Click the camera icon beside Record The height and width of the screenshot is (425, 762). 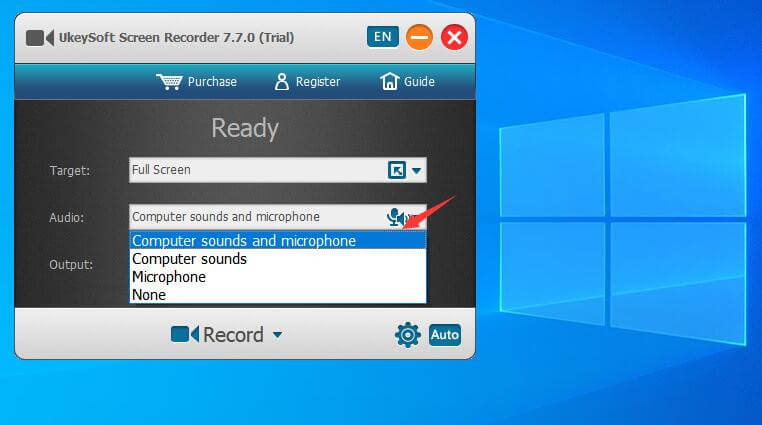pos(185,334)
